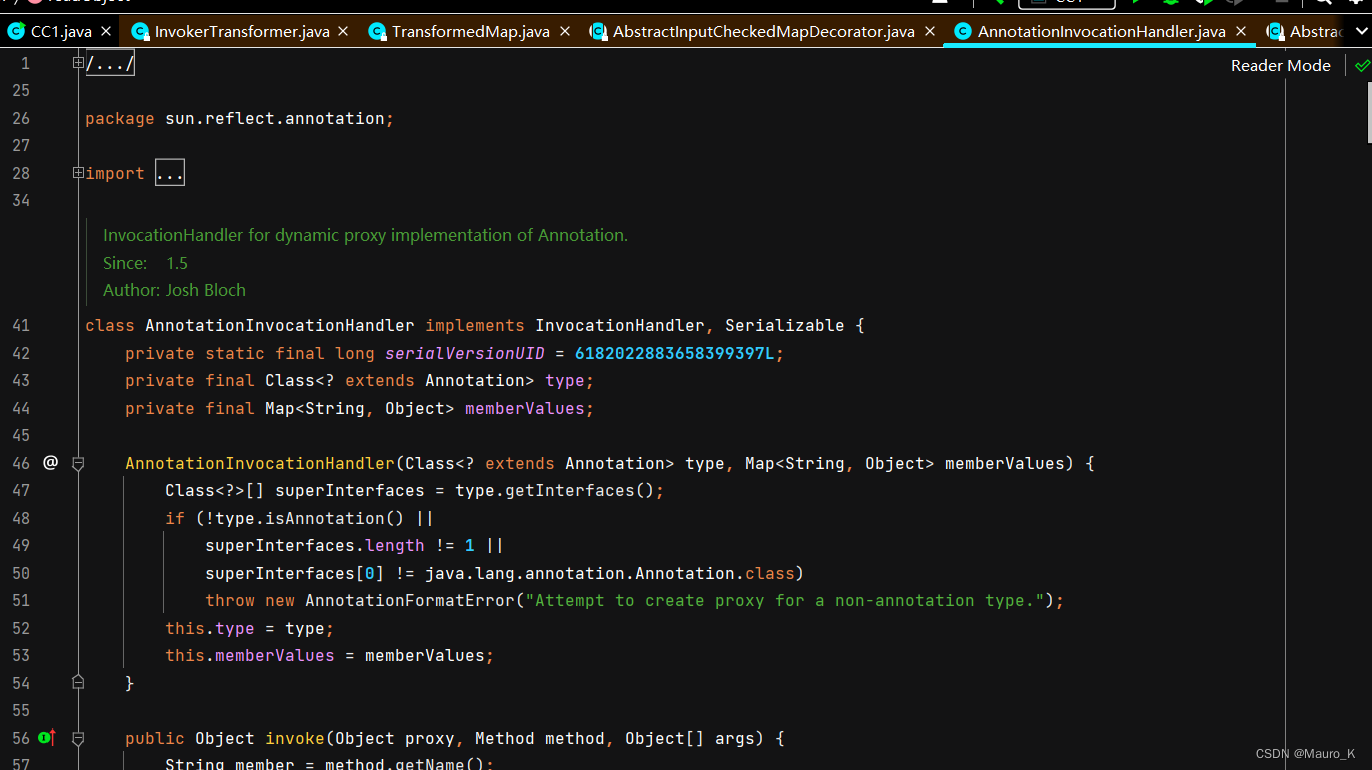Screen dimensions: 1372x770
Task: Click the implements-method gutter icon on line 56
Action: click(47, 738)
